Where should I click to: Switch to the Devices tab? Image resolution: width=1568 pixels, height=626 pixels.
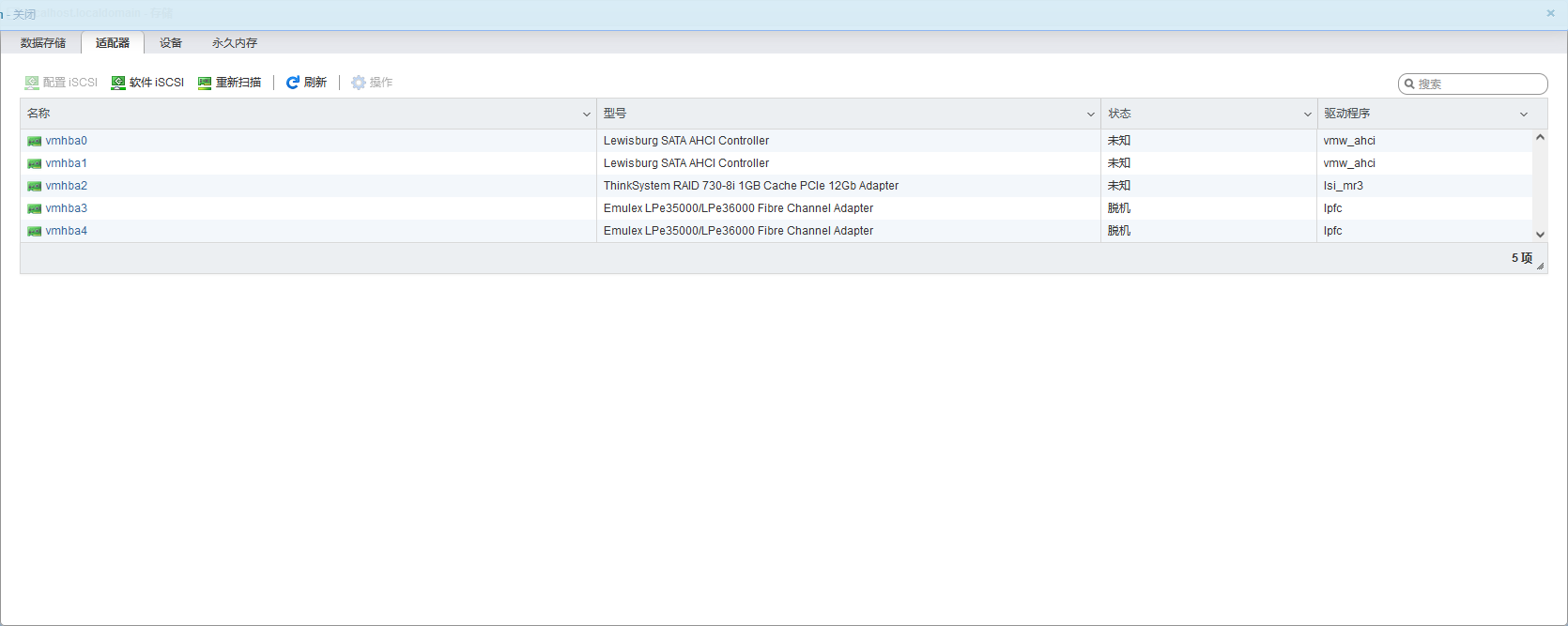tap(171, 43)
